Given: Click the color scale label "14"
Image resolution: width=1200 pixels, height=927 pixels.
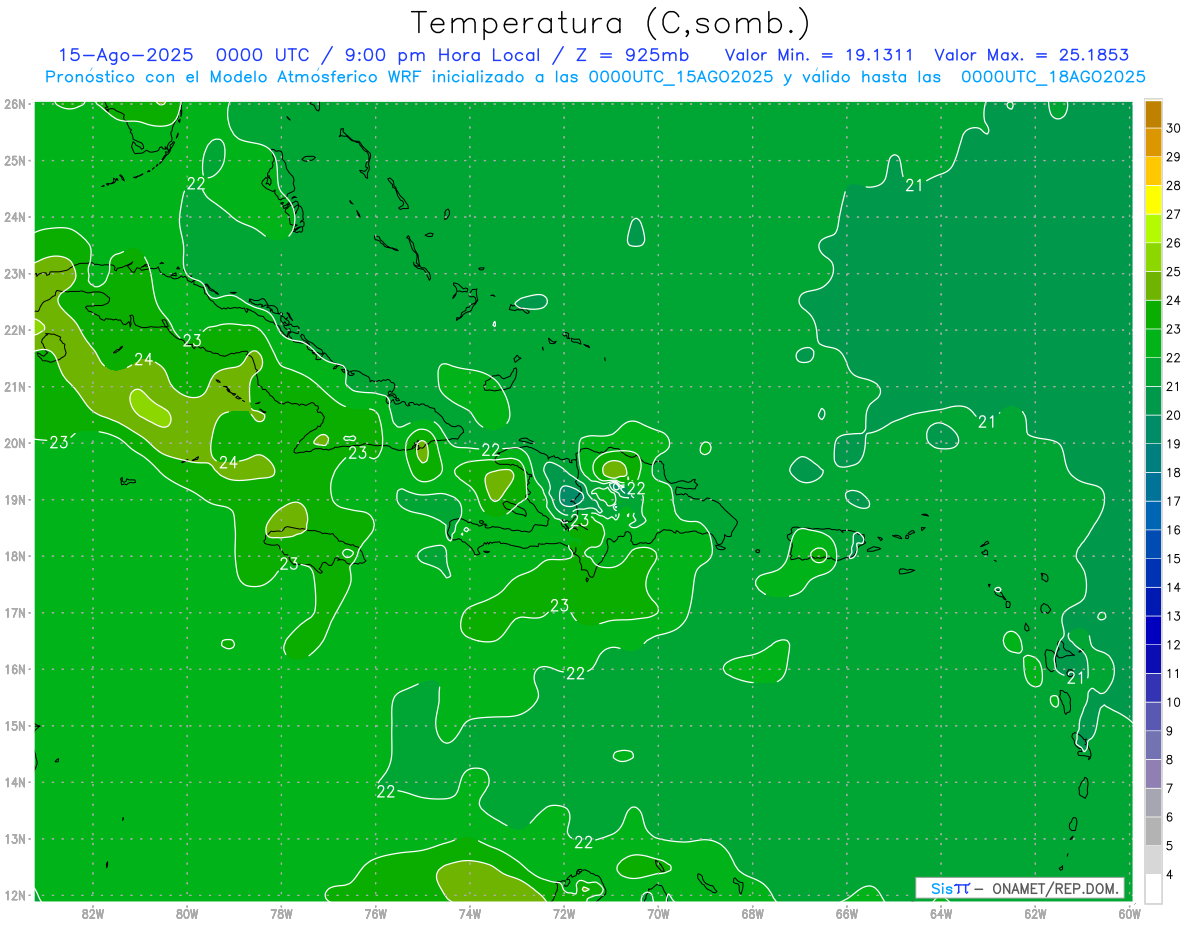Looking at the screenshot, I should click(1174, 587).
